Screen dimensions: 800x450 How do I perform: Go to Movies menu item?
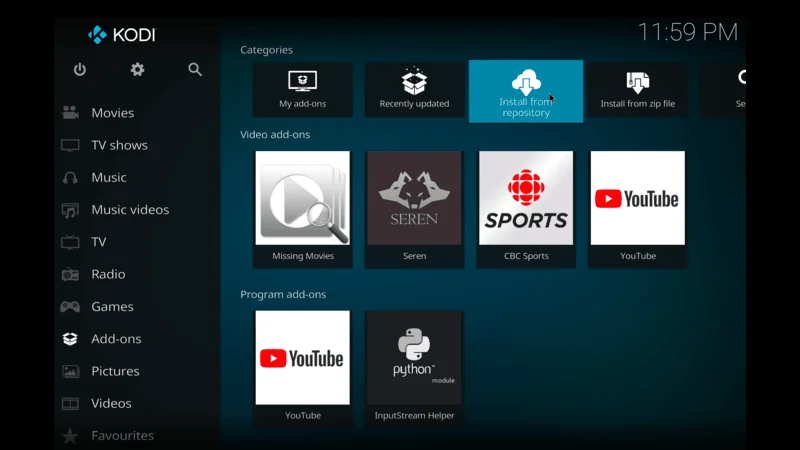point(113,113)
